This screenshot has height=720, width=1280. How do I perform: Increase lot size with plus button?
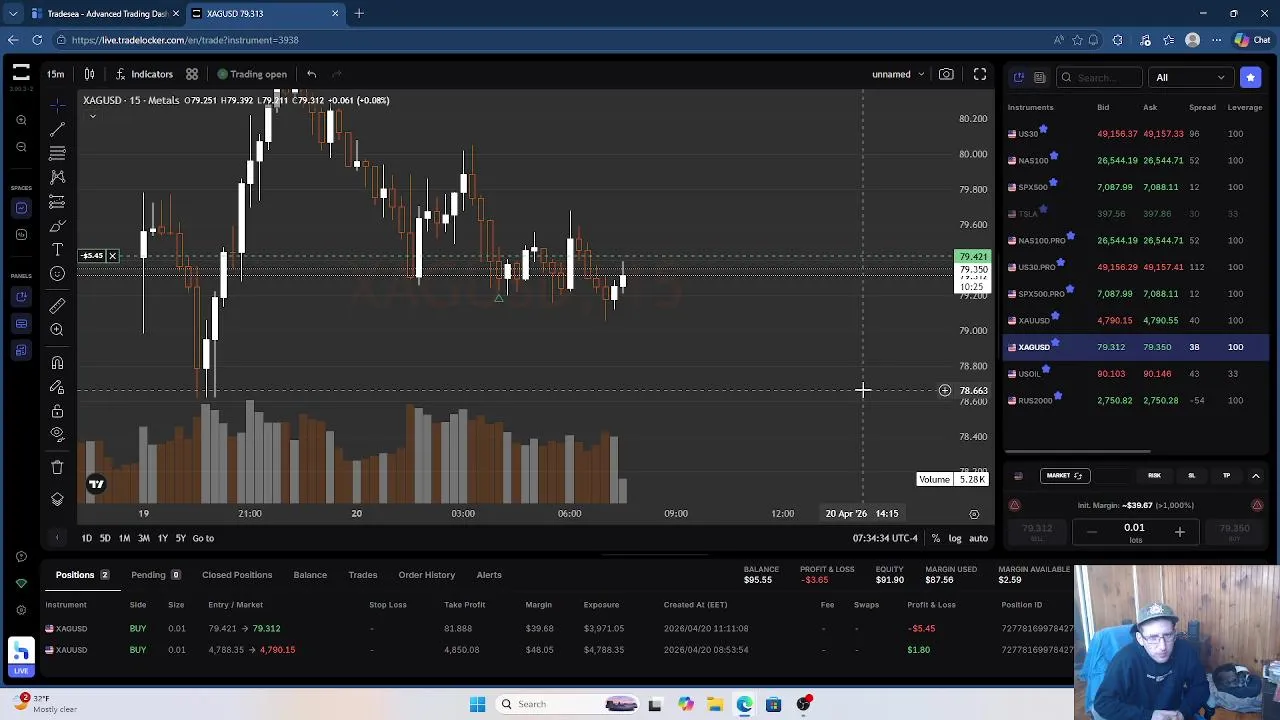[1179, 532]
